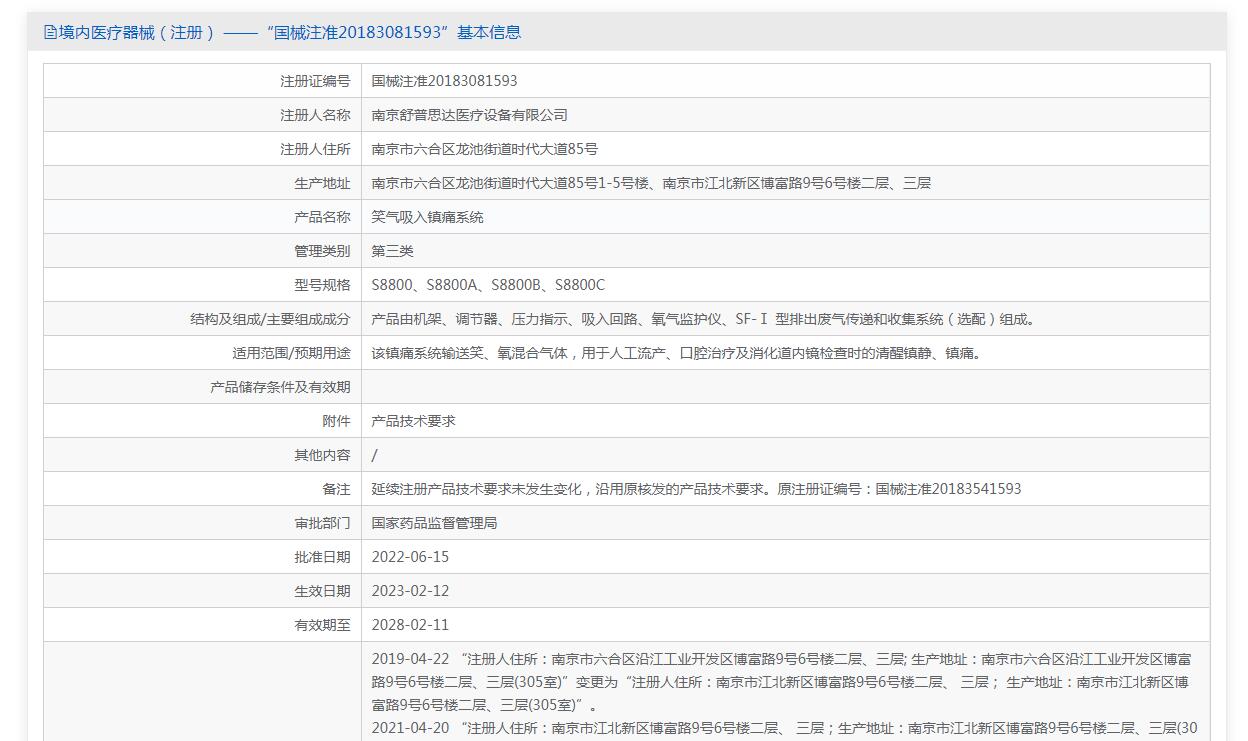Click the expiry date 2028-02-11
Viewport: 1248px width, 741px height.
pyautogui.click(x=410, y=625)
